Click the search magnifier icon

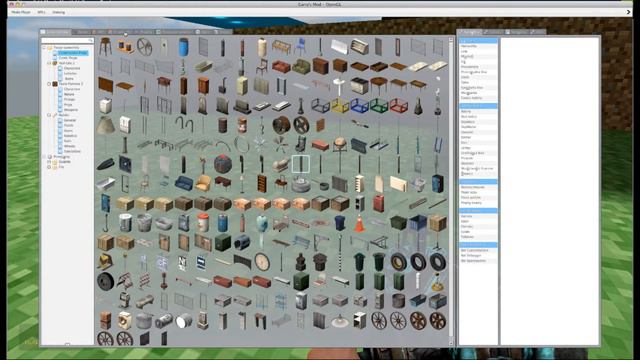91,40
